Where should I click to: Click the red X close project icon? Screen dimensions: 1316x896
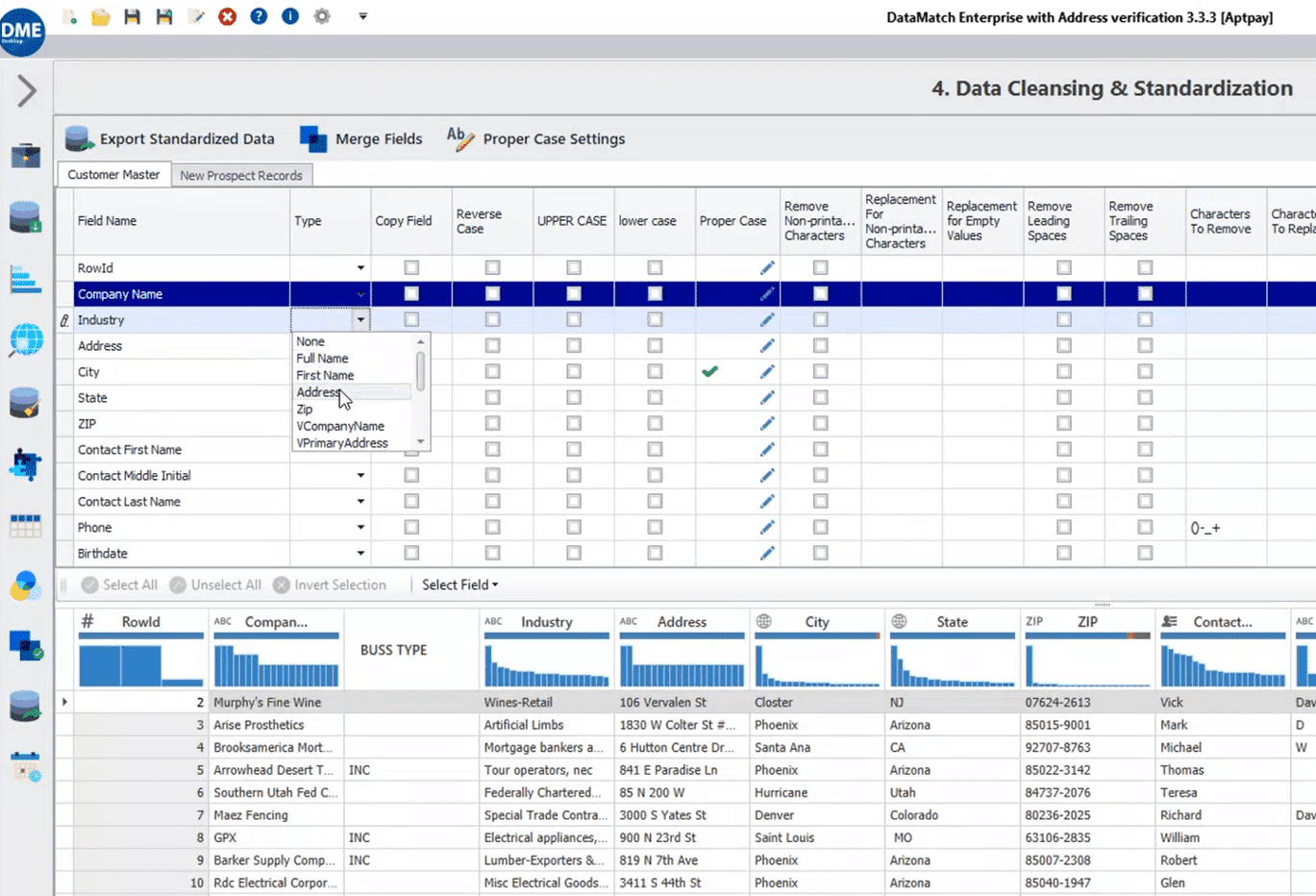[228, 16]
